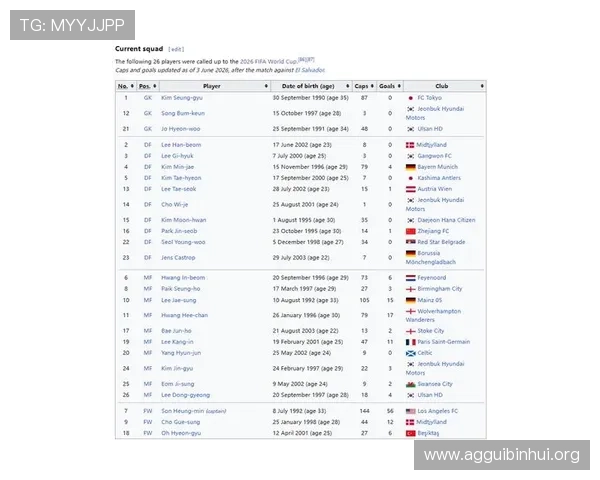This screenshot has height=480, width=600.
Task: Sort the table by the Club column arrows
Action: pos(482,86)
